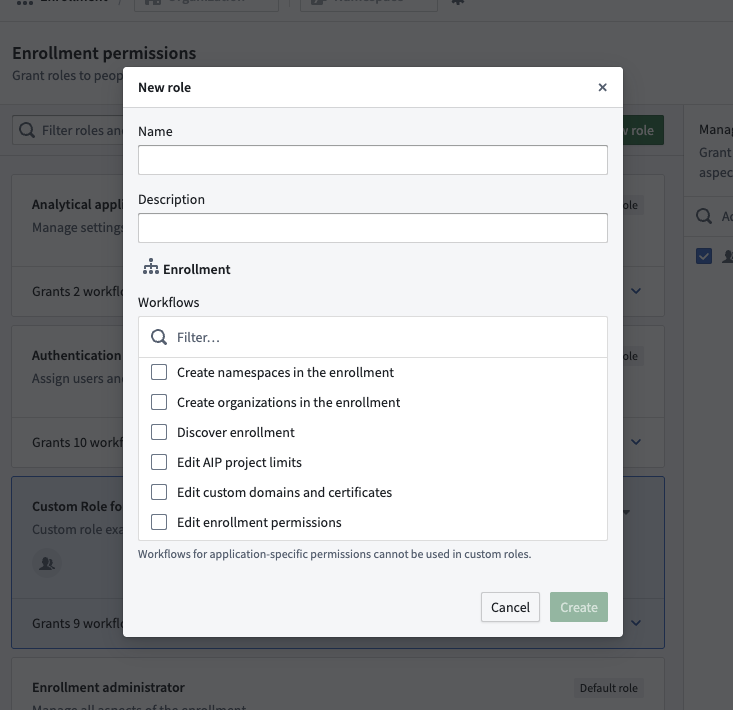
Task: Click the workflows Filter field
Action: pyautogui.click(x=373, y=337)
